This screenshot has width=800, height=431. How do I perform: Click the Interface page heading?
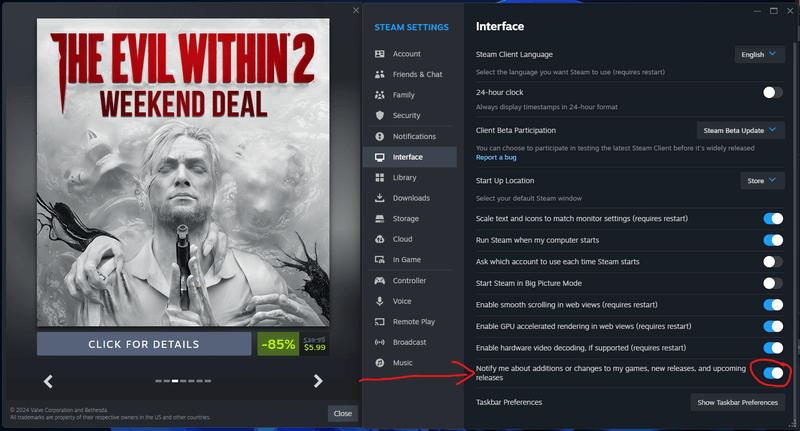click(x=499, y=27)
